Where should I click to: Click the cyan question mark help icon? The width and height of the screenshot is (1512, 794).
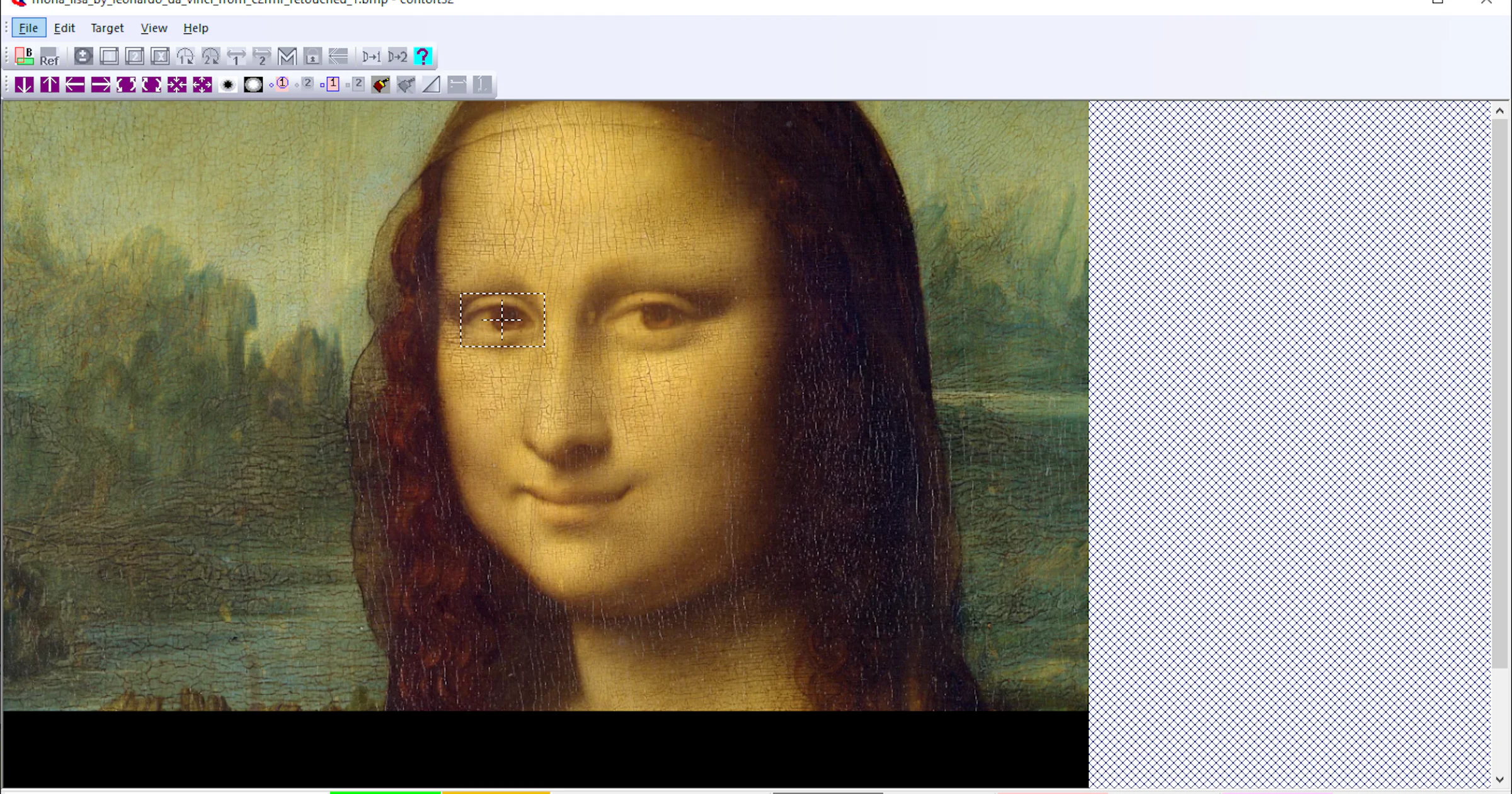423,56
